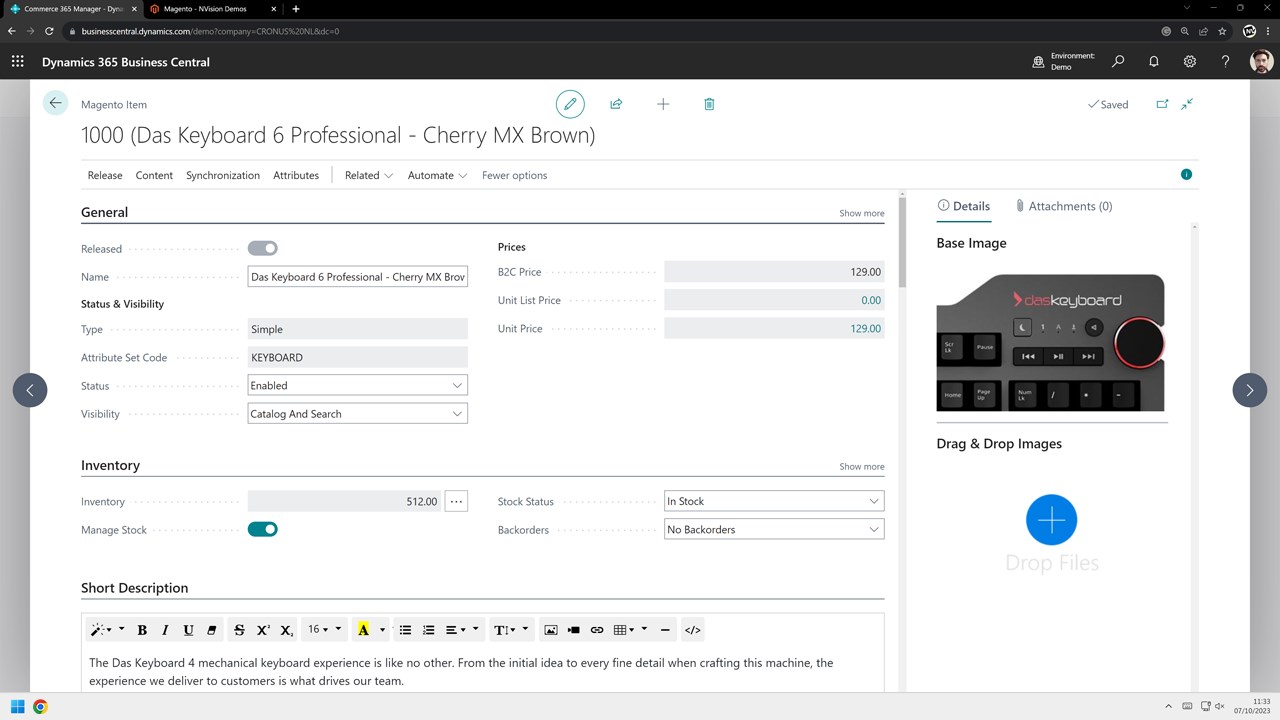The height and width of the screenshot is (720, 1280).
Task: Click the collapse page arrows icon
Action: (x=1187, y=104)
